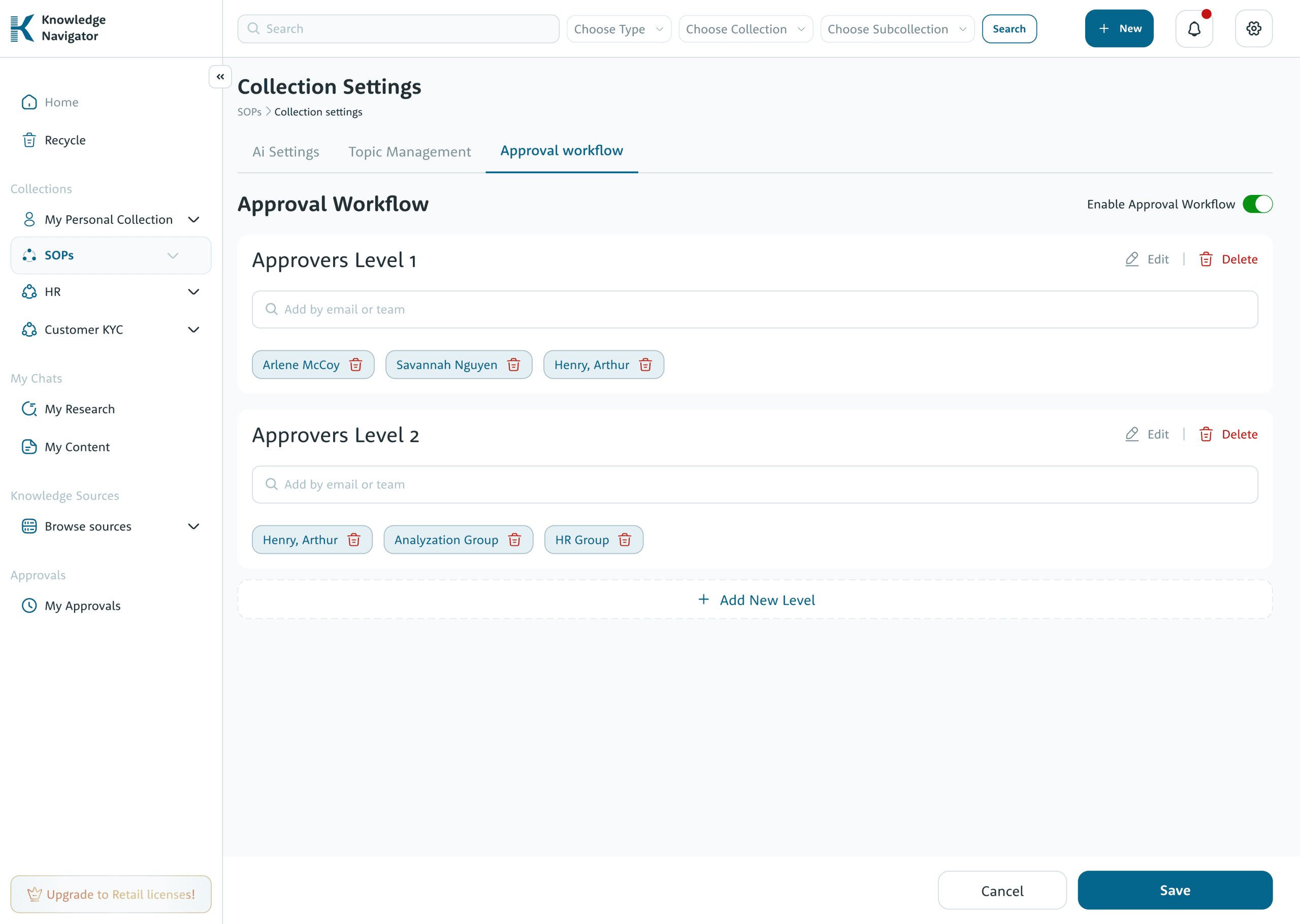Switch to the Ai Settings tab
1300x924 pixels.
(x=285, y=151)
